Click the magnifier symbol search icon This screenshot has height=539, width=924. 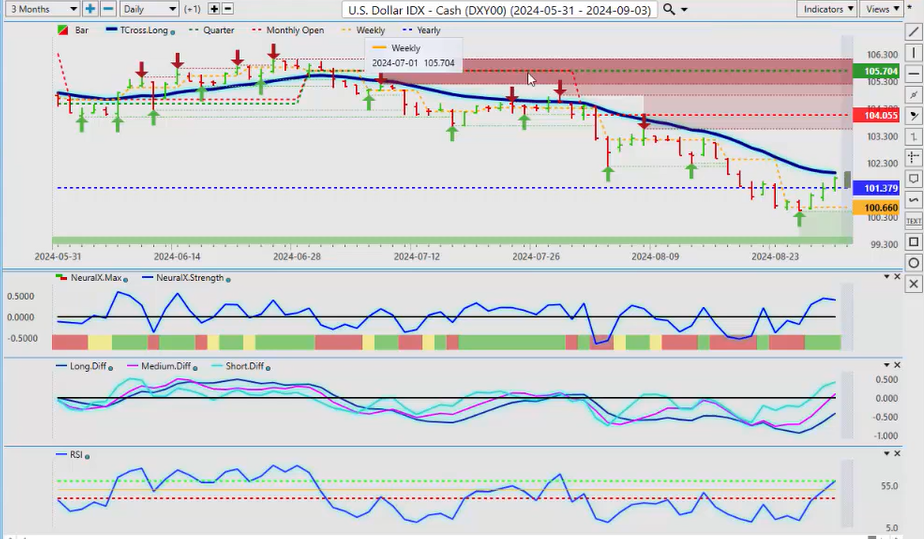coord(669,9)
